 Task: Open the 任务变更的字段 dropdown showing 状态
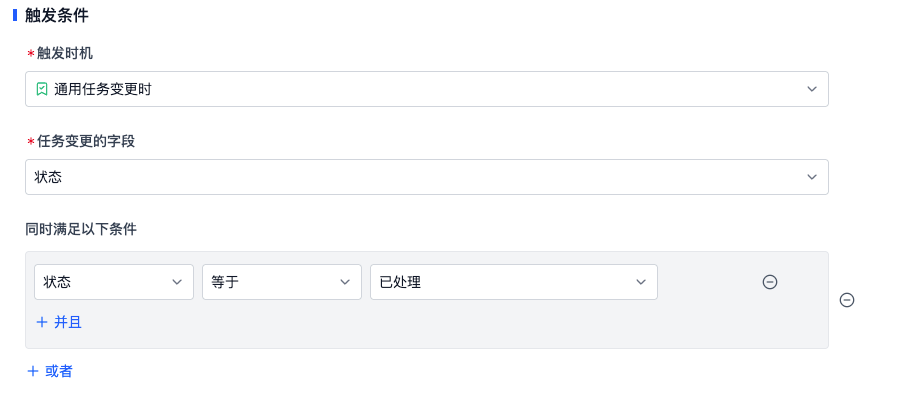click(426, 177)
